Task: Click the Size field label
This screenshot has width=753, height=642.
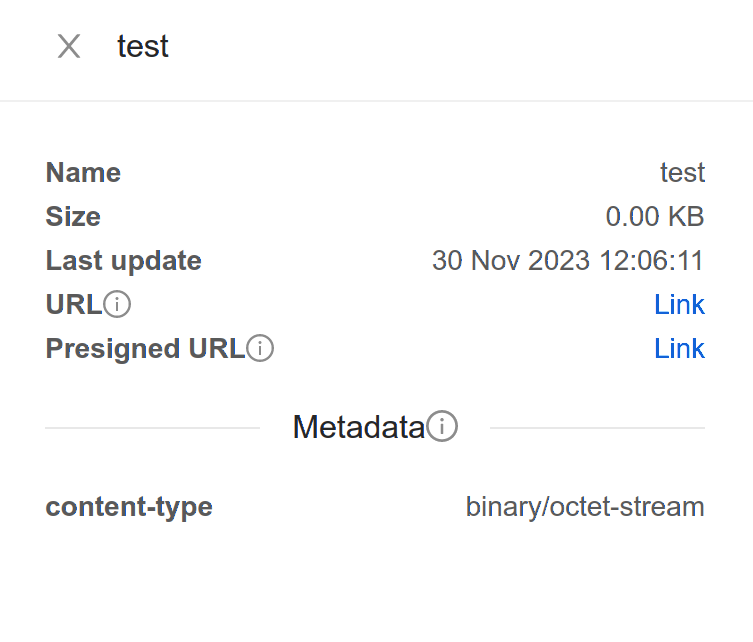Action: [73, 216]
